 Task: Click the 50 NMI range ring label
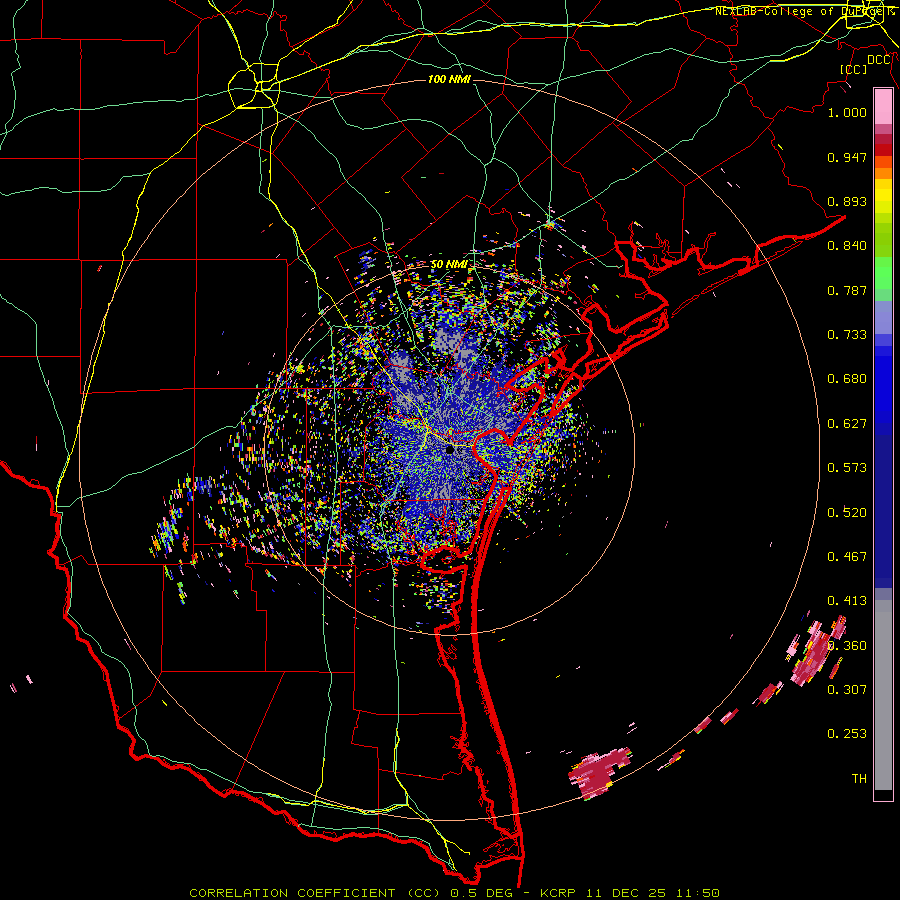(449, 265)
